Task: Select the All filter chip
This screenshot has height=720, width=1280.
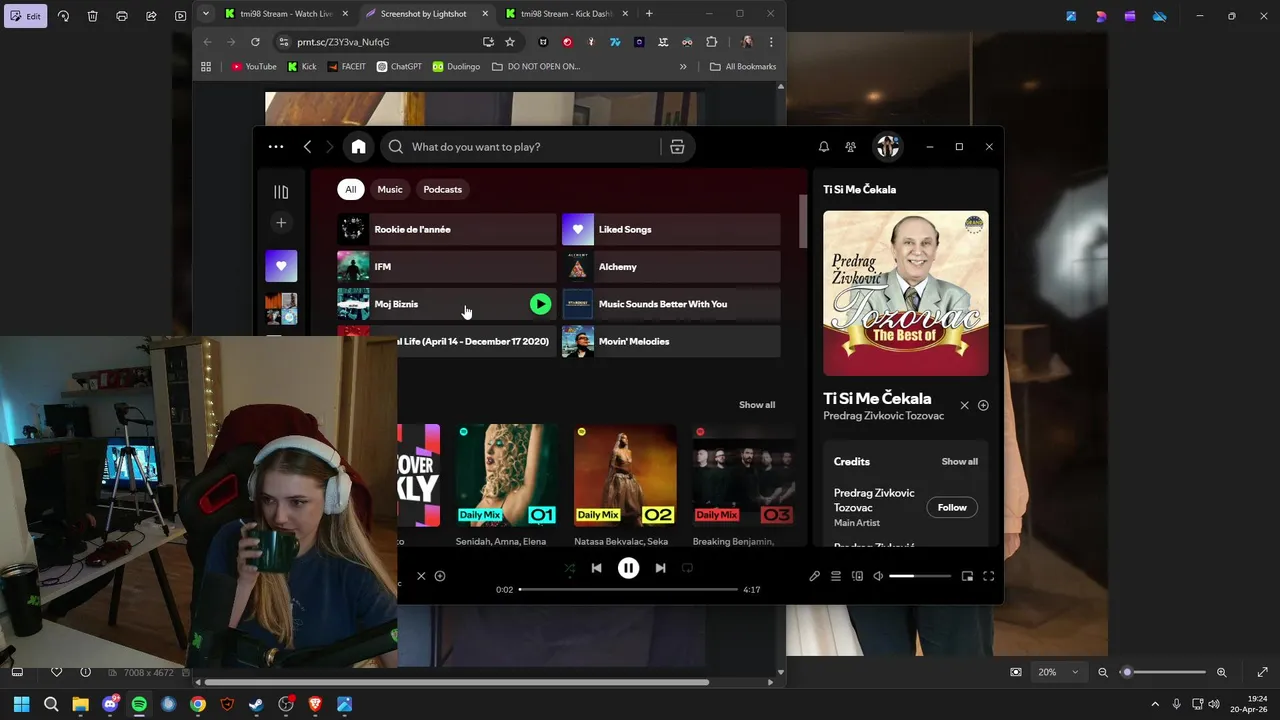Action: (x=350, y=189)
